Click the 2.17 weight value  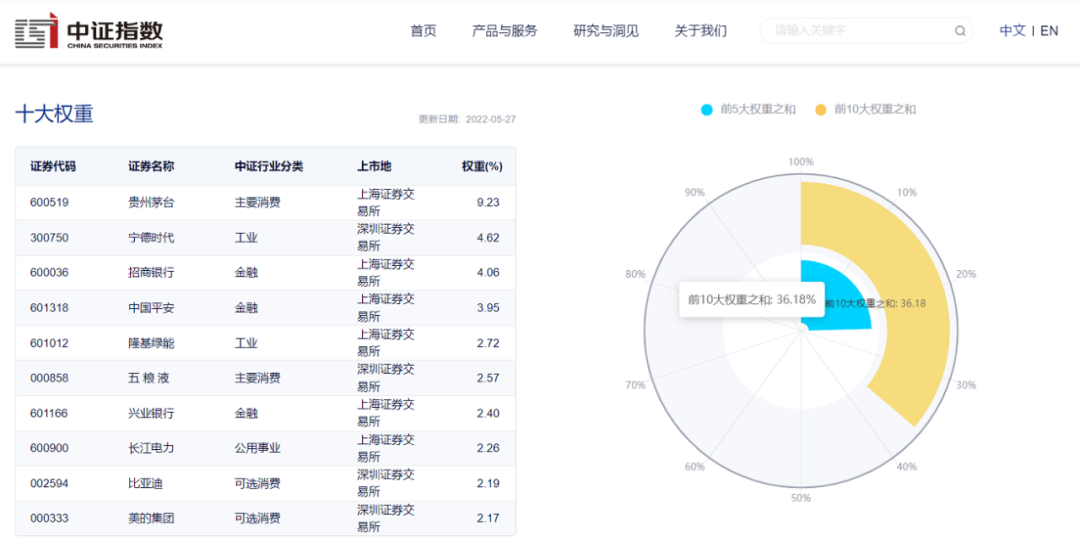(488, 519)
